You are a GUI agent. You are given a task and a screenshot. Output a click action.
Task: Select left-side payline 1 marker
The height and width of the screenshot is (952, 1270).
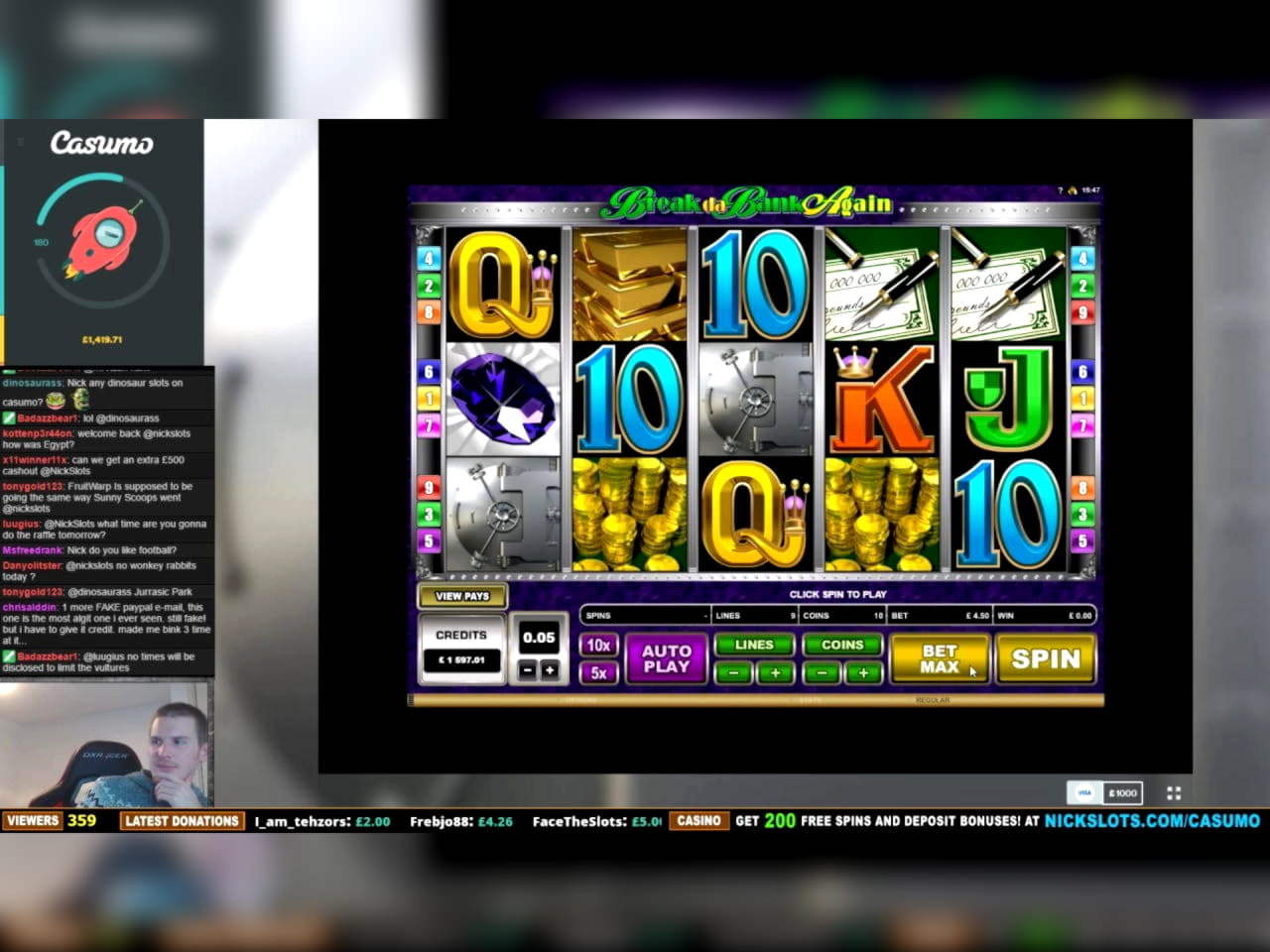tap(429, 398)
